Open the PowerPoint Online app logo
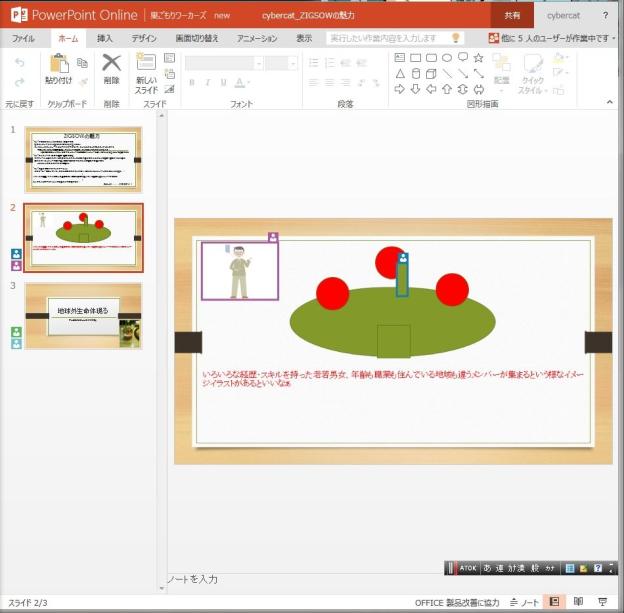 coord(15,15)
